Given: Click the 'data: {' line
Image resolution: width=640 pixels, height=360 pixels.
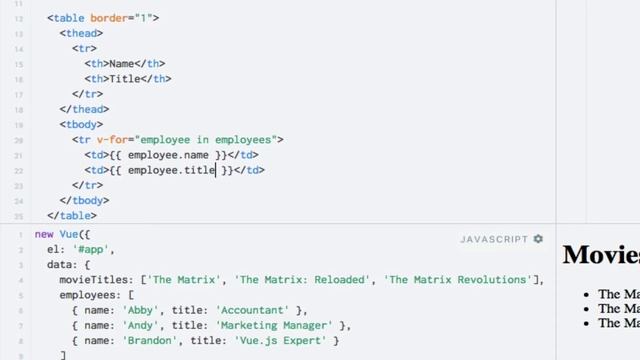Looking at the screenshot, I should [69, 264].
